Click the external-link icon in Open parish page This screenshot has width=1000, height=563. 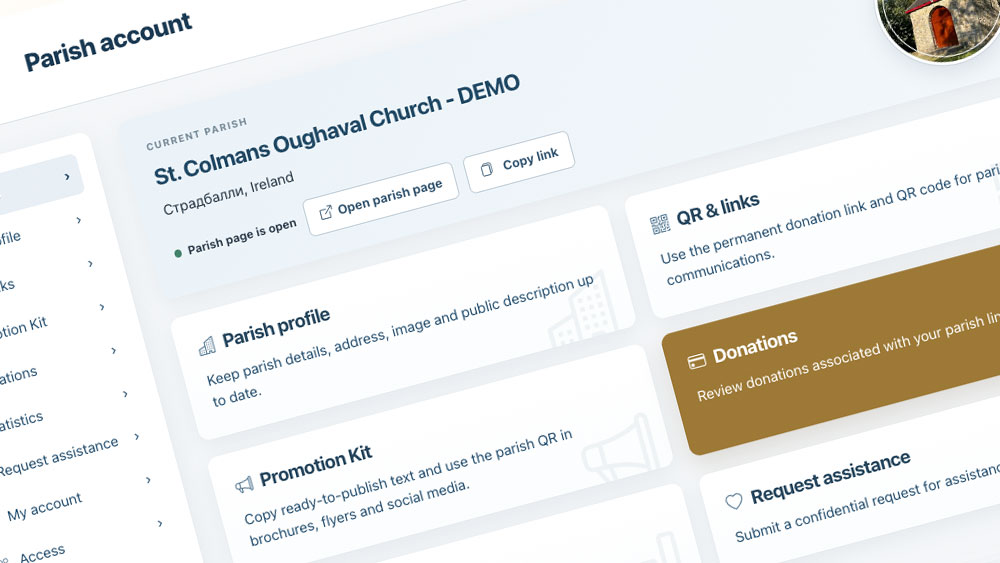325,212
